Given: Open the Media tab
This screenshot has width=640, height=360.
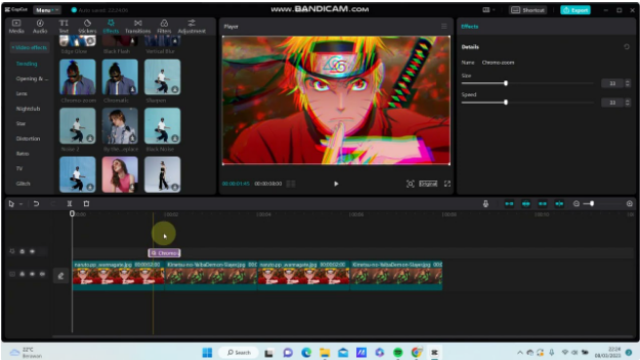Looking at the screenshot, I should click(16, 26).
